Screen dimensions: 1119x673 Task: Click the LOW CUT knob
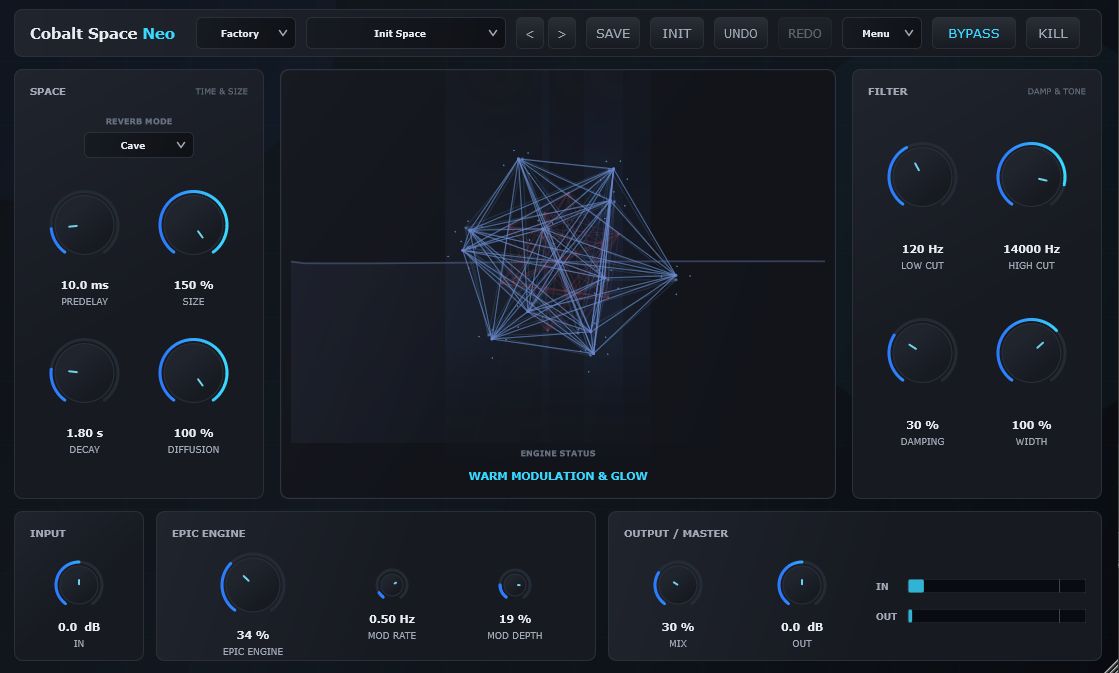point(922,176)
